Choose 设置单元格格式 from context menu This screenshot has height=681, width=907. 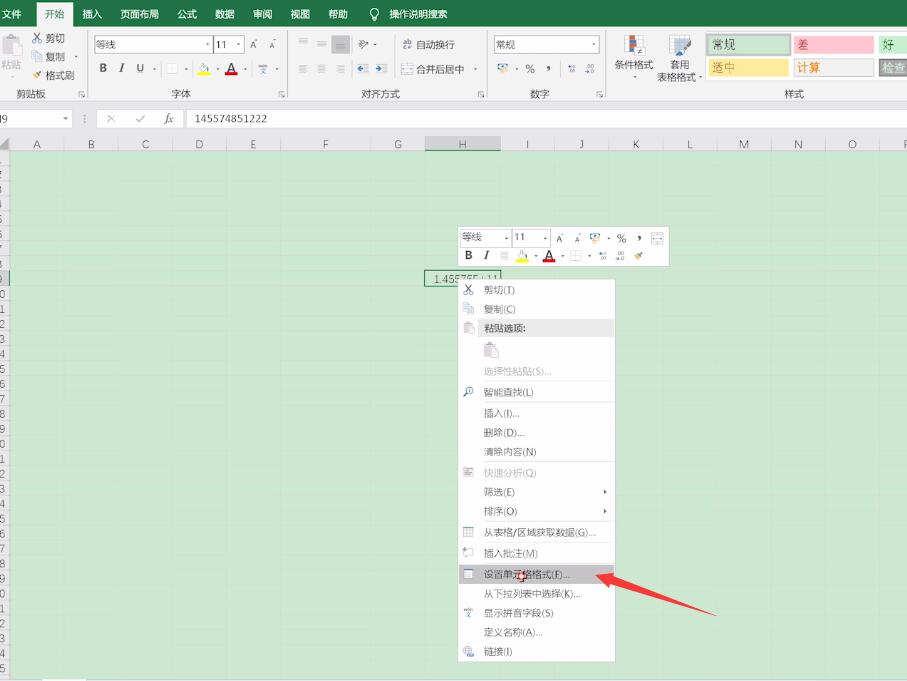(x=536, y=575)
